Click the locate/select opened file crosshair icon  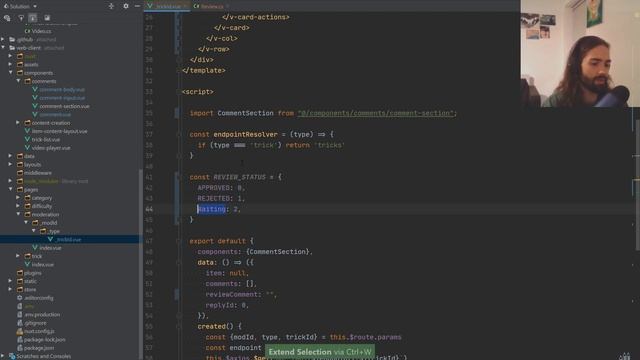tap(111, 6)
